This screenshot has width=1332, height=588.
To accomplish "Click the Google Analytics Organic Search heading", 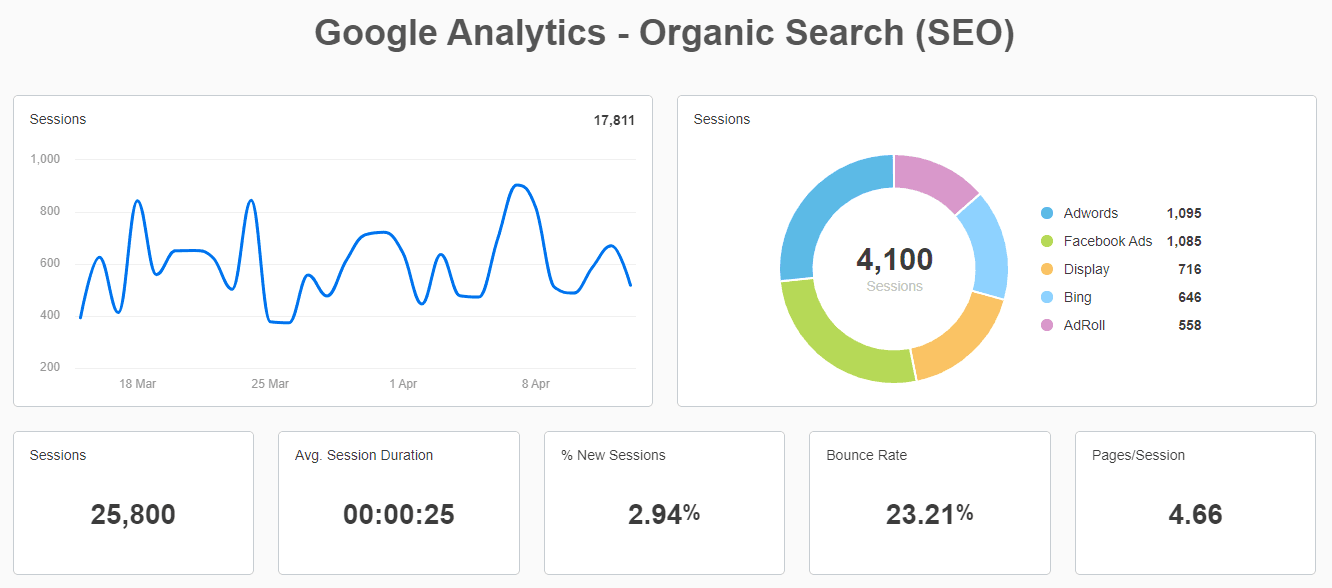I will 665,33.
